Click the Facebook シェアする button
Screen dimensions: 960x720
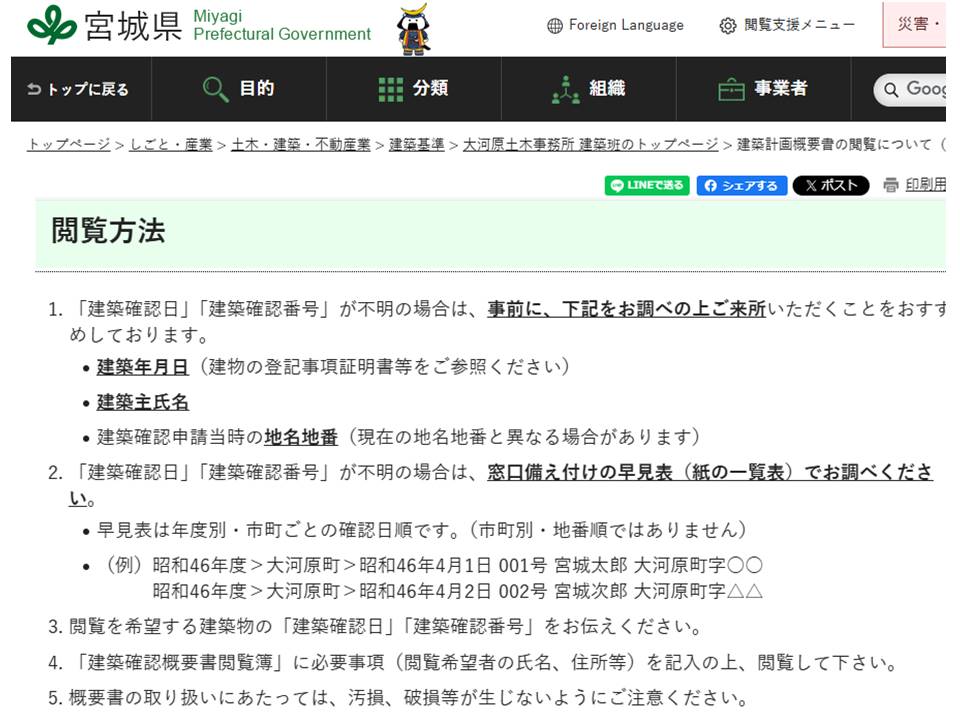coord(742,185)
